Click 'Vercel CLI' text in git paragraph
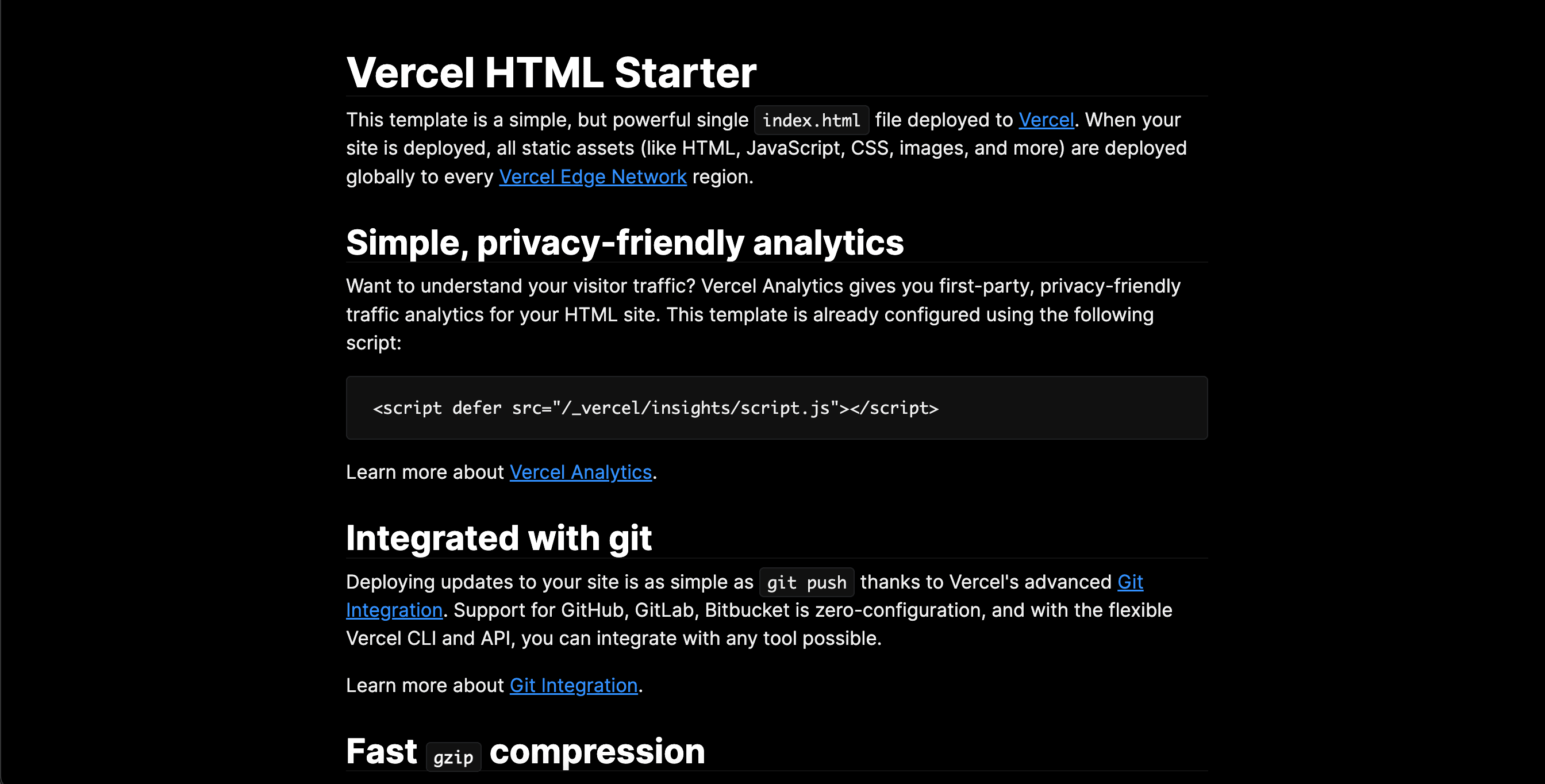 click(x=390, y=638)
